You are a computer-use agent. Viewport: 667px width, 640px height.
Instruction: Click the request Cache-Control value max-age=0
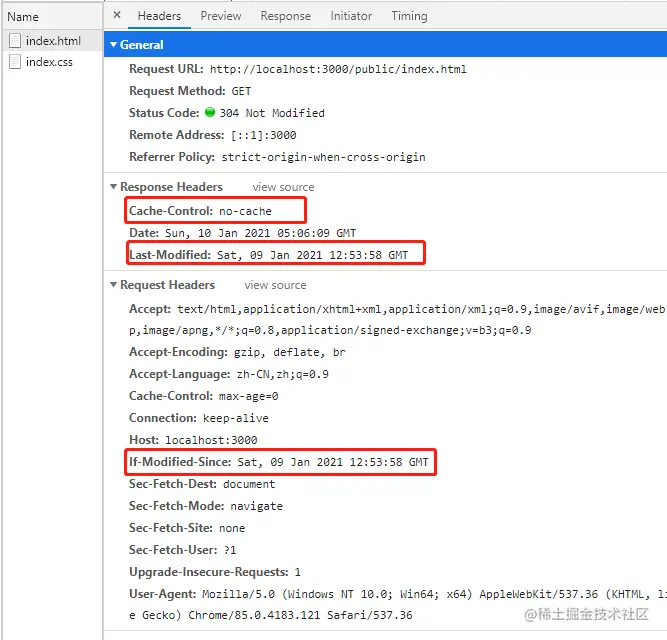[x=248, y=396]
